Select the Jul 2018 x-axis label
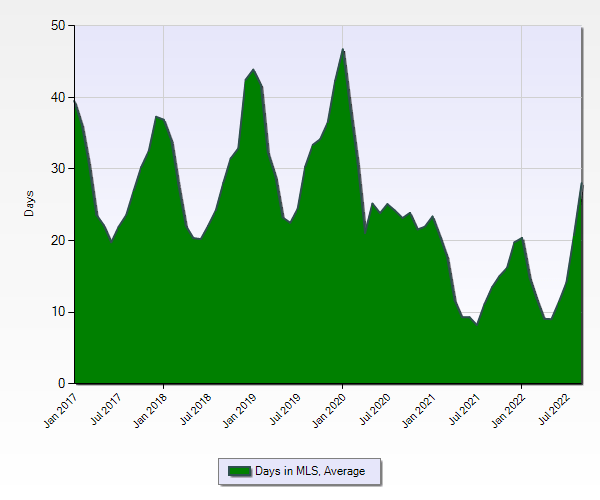The height and width of the screenshot is (500, 600). 196,409
